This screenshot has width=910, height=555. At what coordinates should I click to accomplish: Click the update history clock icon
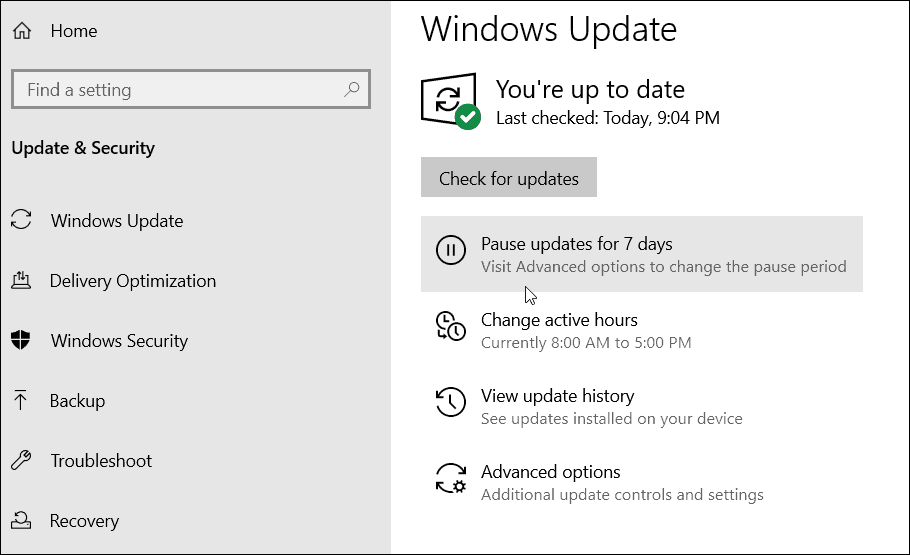coord(451,402)
